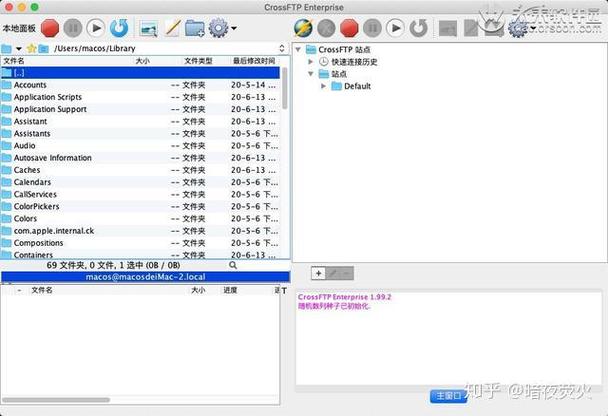Click the greyed view icon in the remote toolbar
This screenshot has height=416, width=608.
[x=447, y=29]
